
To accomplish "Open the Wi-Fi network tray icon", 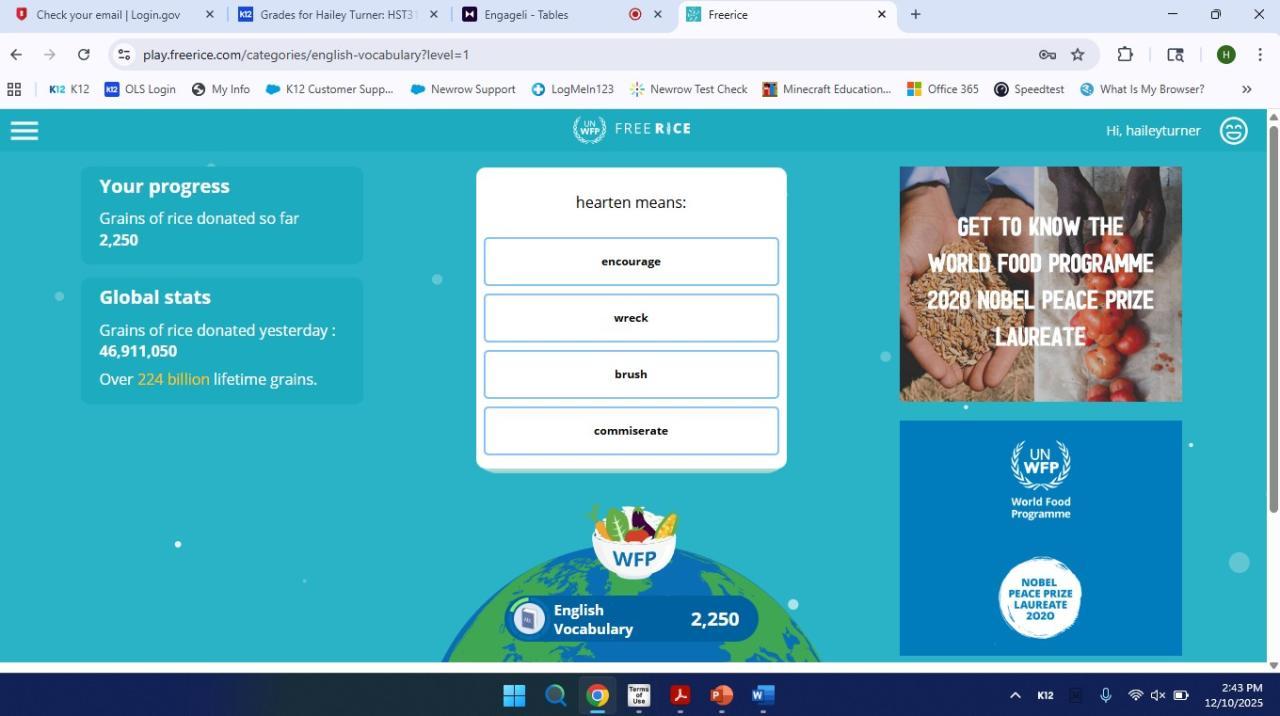I will [1135, 695].
